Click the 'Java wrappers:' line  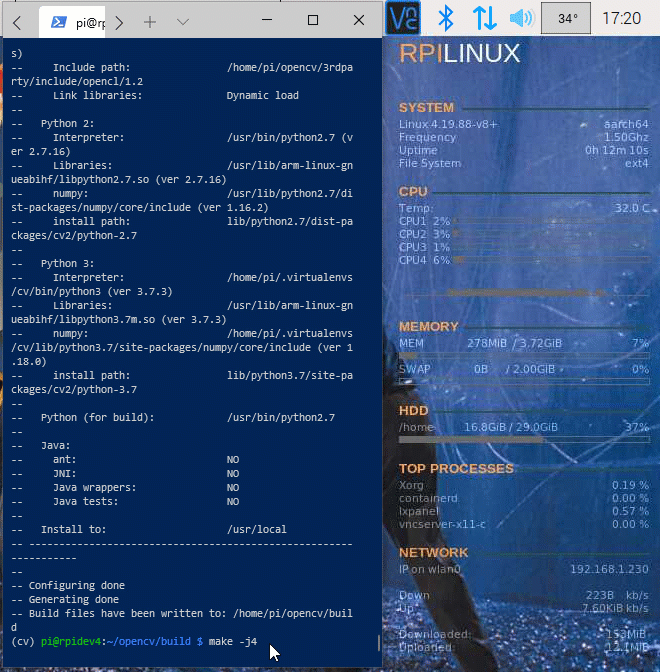(x=125, y=488)
